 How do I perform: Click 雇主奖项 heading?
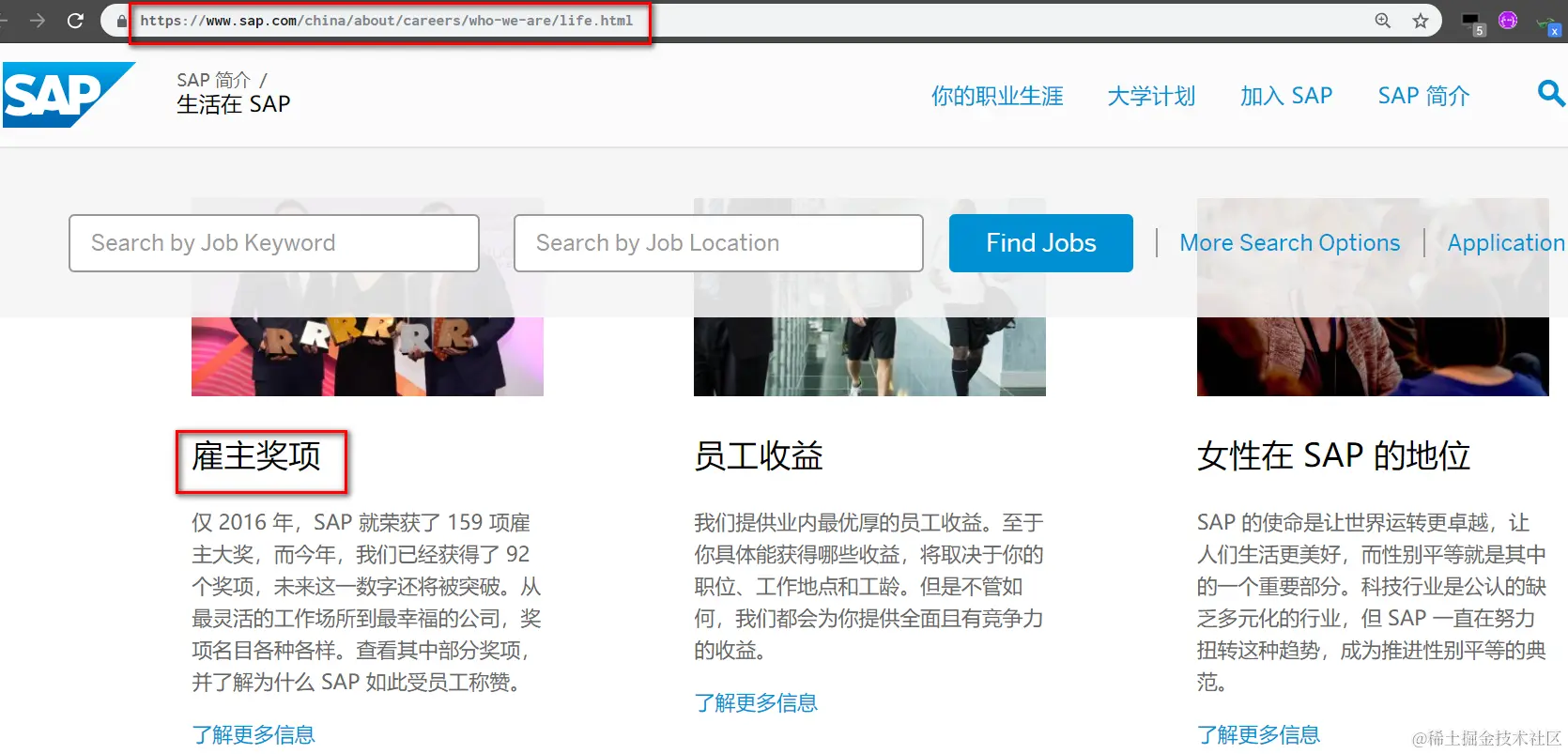pyautogui.click(x=256, y=456)
